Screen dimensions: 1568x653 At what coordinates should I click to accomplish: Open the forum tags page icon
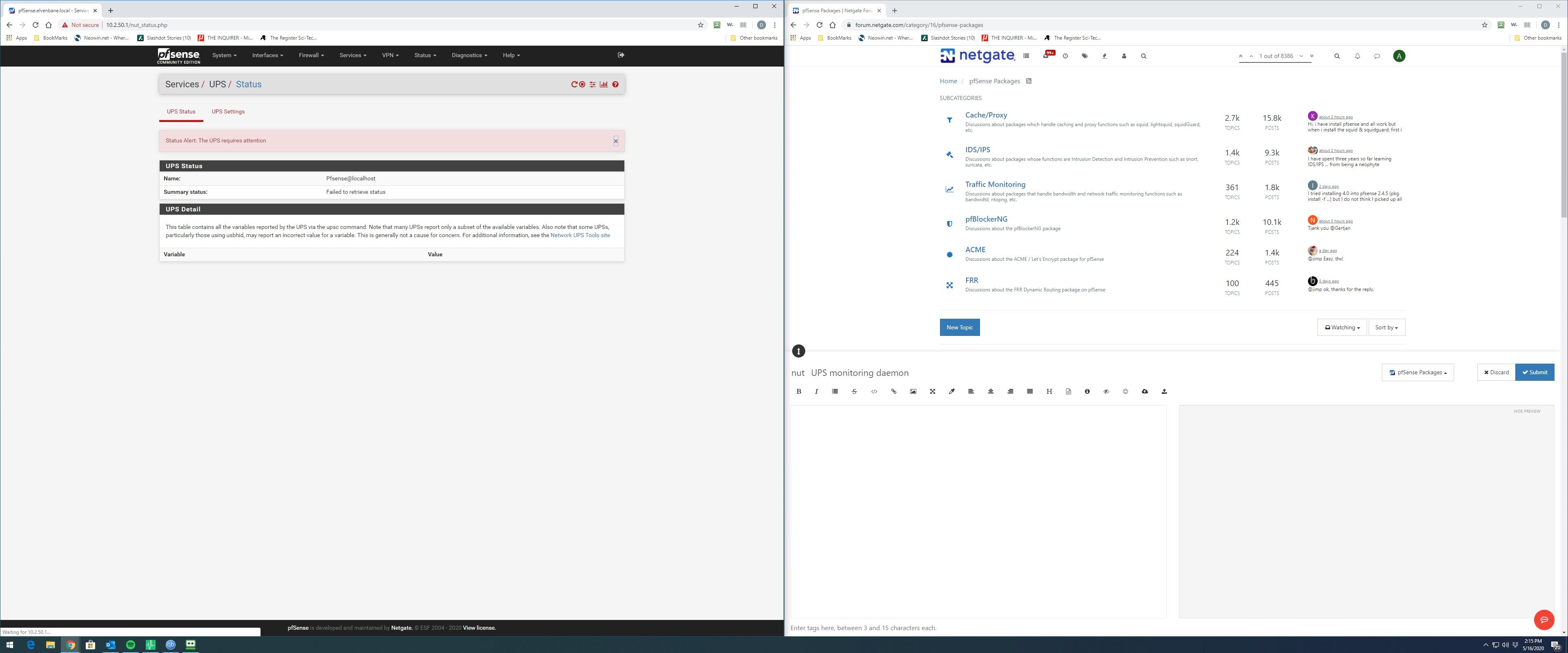coord(1085,56)
